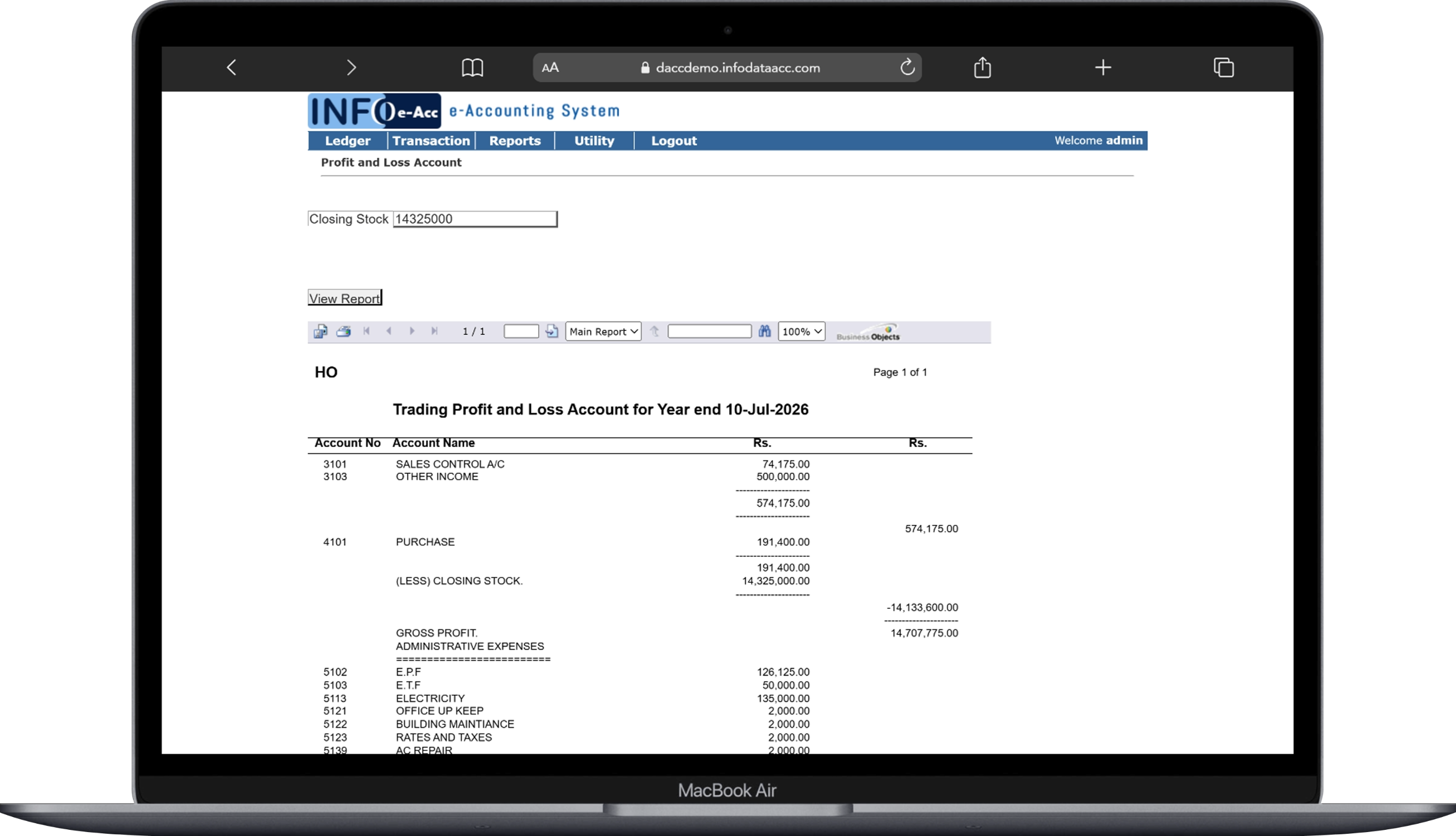Viewport: 1456px width, 836px height.
Task: Click the Closing Stock input field
Action: coord(475,219)
